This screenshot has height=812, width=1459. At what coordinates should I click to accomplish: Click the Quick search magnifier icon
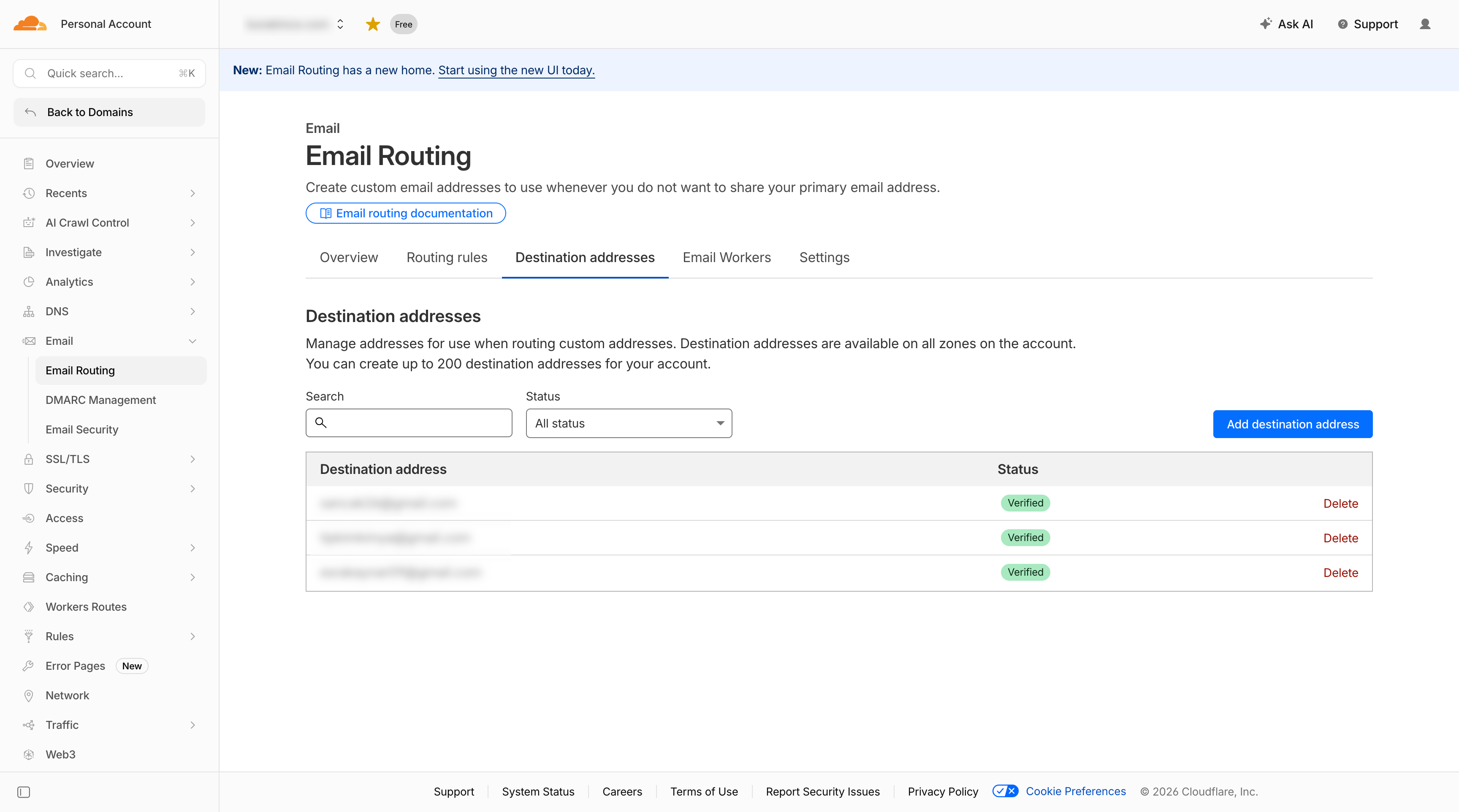click(30, 73)
